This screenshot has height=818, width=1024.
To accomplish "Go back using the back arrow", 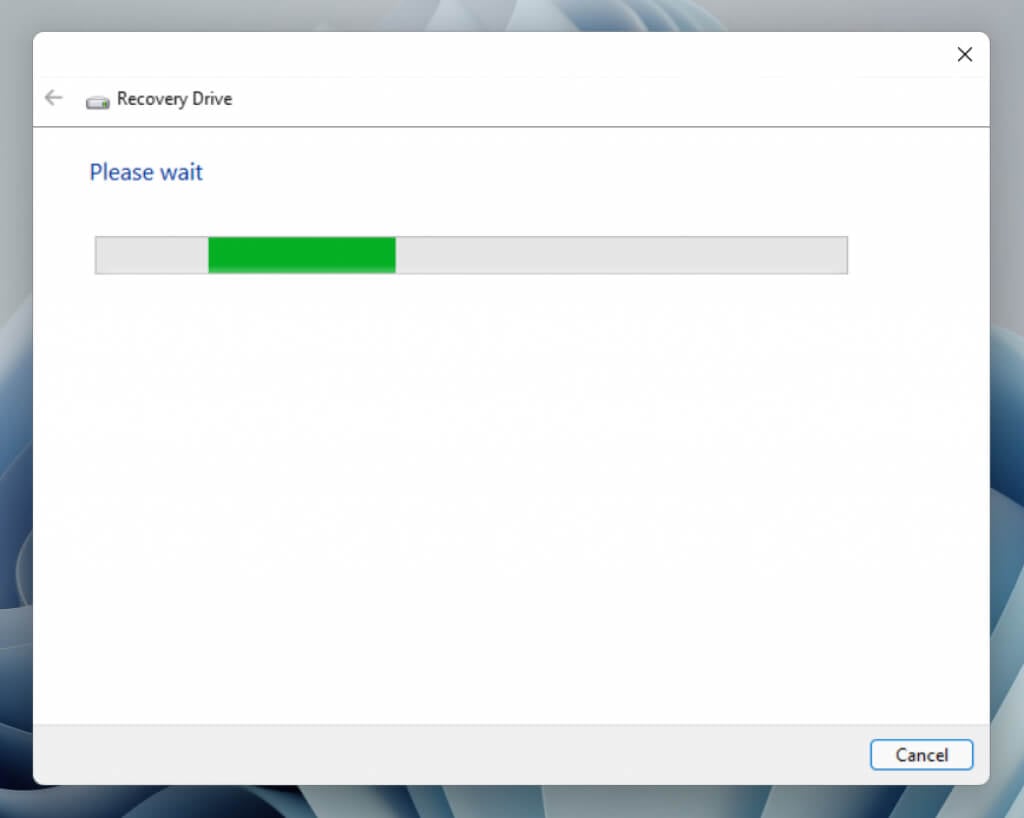I will click(54, 98).
